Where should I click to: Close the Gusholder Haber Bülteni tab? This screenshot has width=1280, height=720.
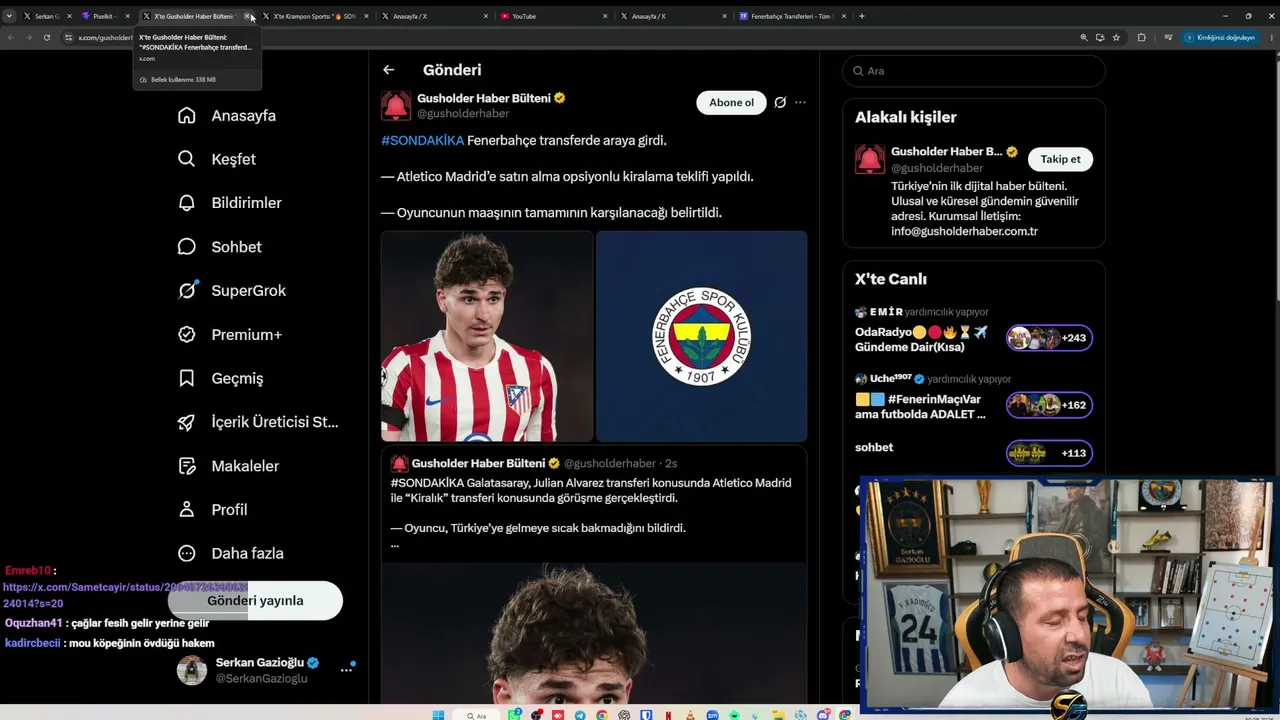pyautogui.click(x=248, y=16)
